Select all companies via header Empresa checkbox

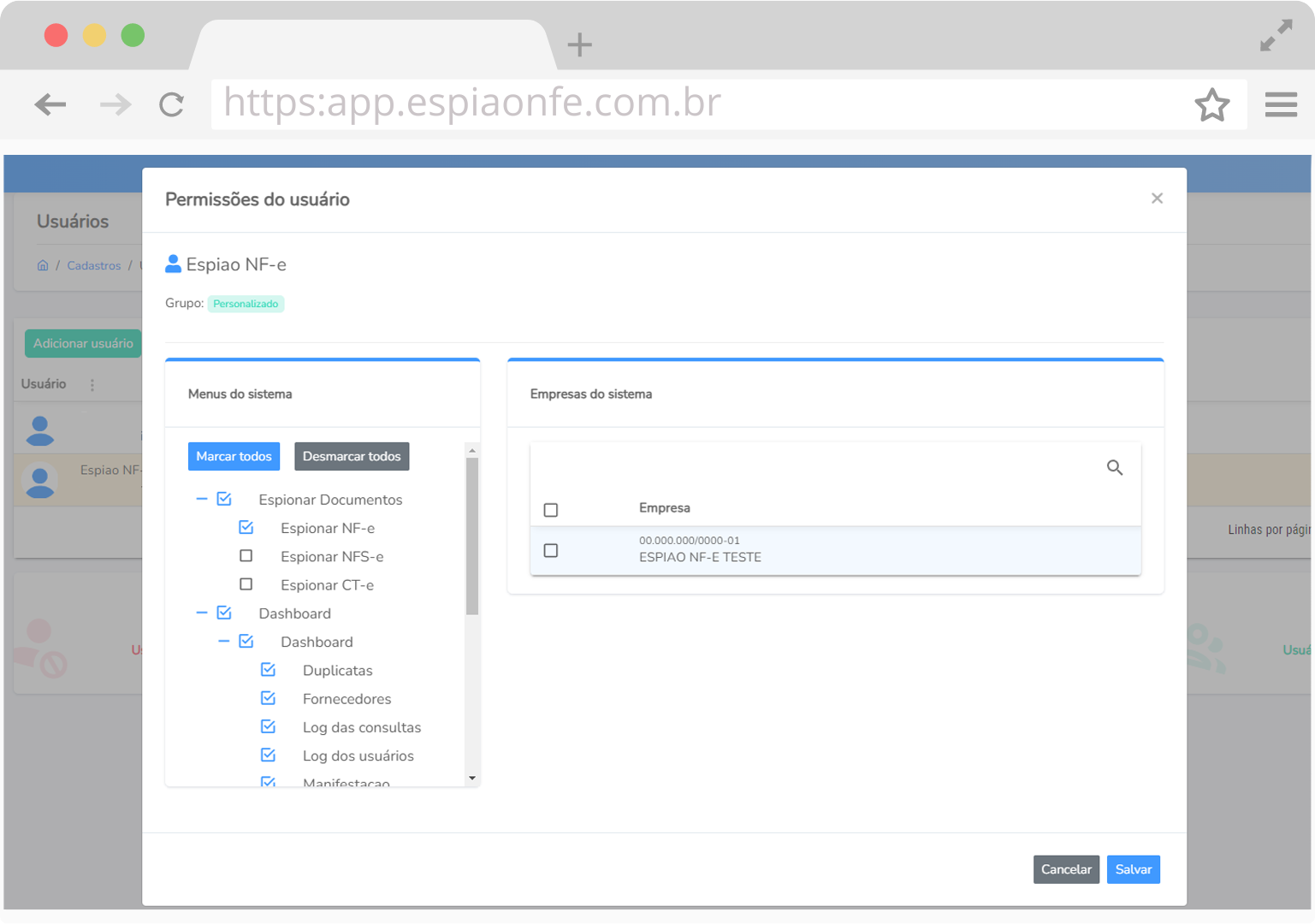click(551, 510)
